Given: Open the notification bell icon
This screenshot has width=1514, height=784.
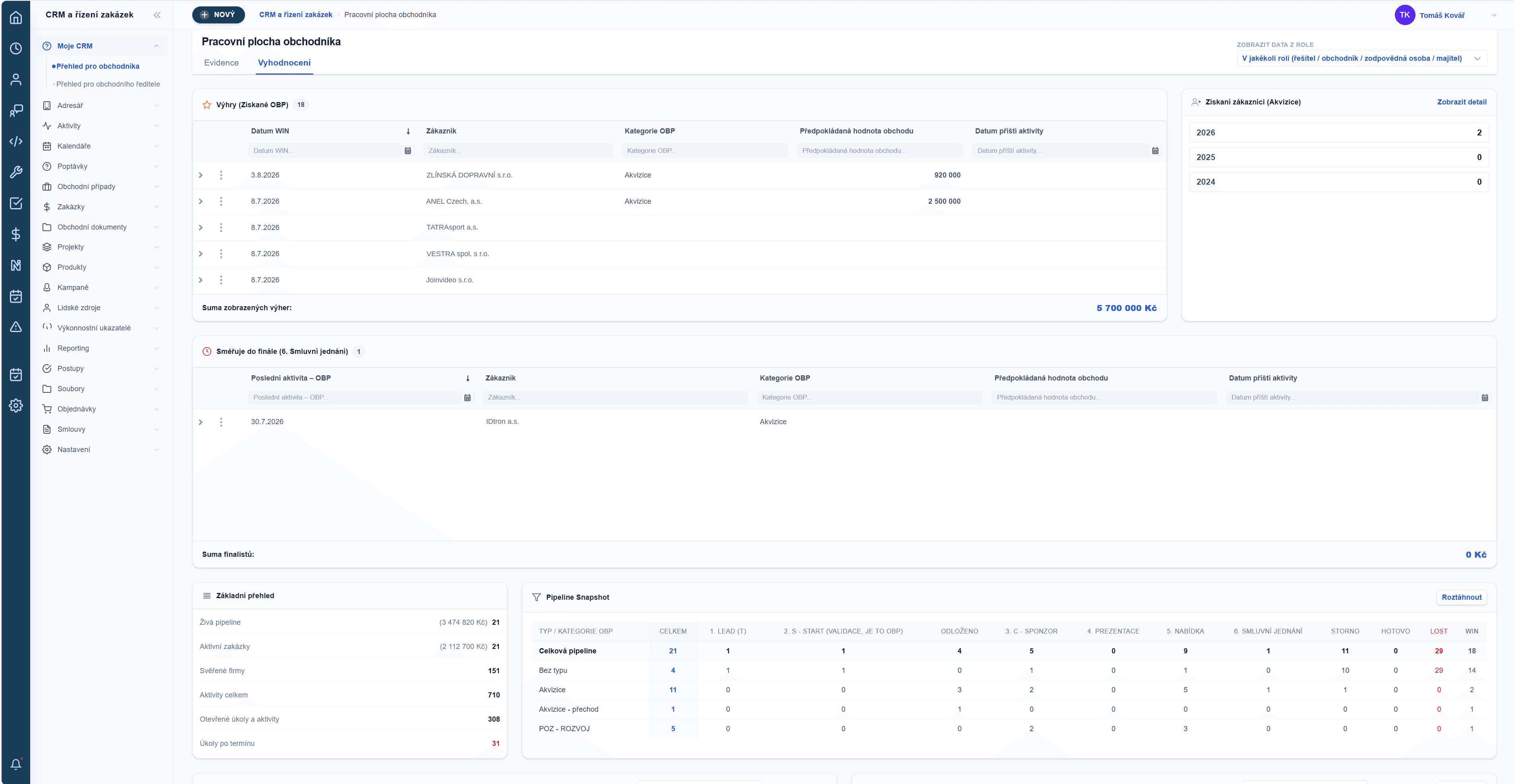Looking at the screenshot, I should pyautogui.click(x=16, y=764).
